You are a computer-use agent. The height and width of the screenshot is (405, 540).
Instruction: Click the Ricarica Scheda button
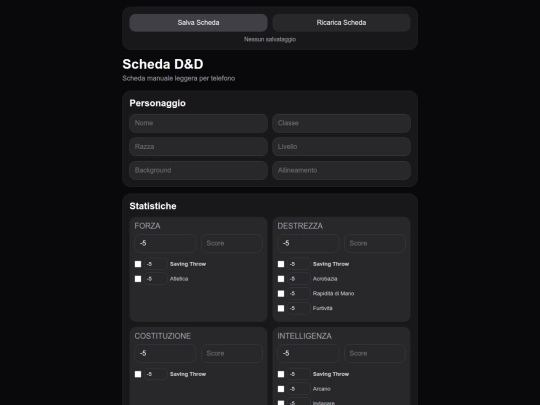coord(341,23)
